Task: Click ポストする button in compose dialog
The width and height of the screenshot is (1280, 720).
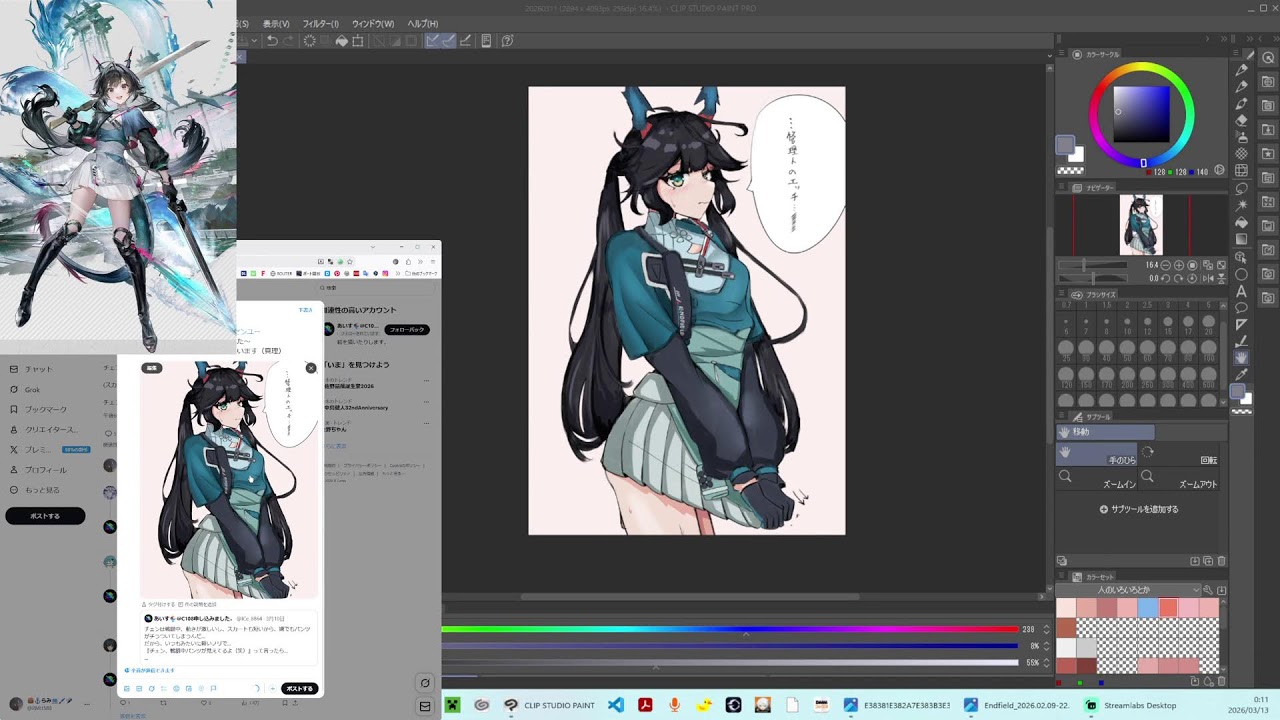Action: coord(299,688)
